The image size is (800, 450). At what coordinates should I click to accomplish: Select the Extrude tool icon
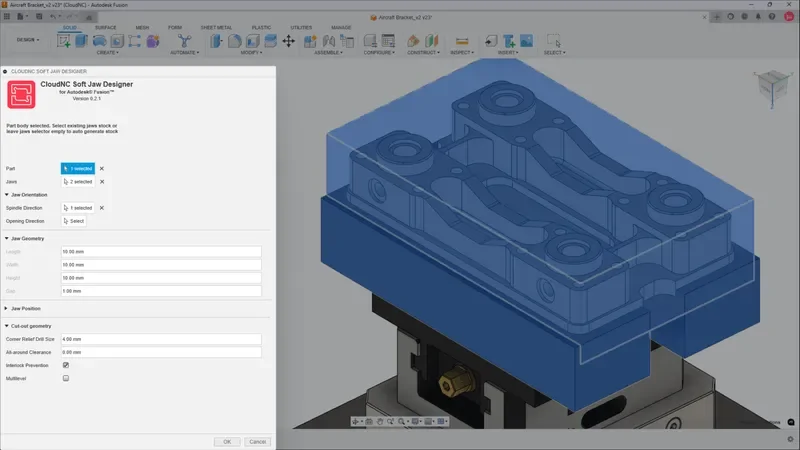pos(82,41)
